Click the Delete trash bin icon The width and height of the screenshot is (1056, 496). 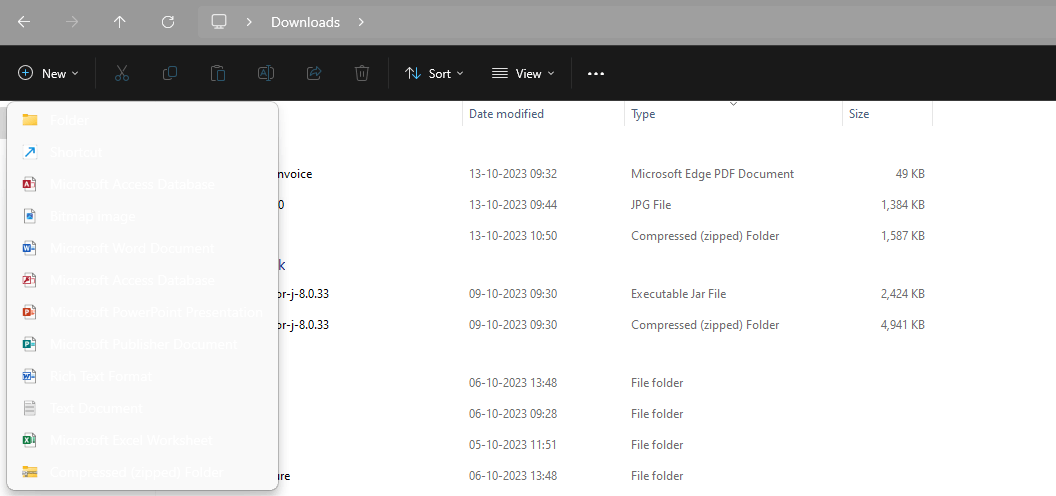pyautogui.click(x=362, y=73)
